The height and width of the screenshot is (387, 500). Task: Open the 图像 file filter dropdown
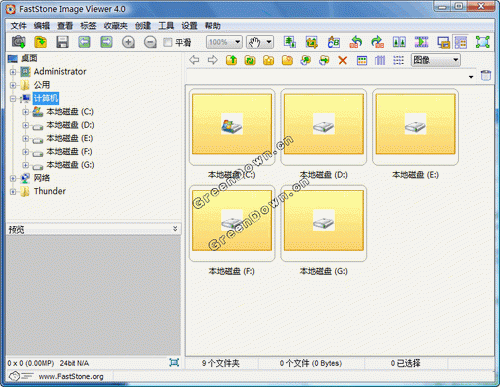pos(436,60)
